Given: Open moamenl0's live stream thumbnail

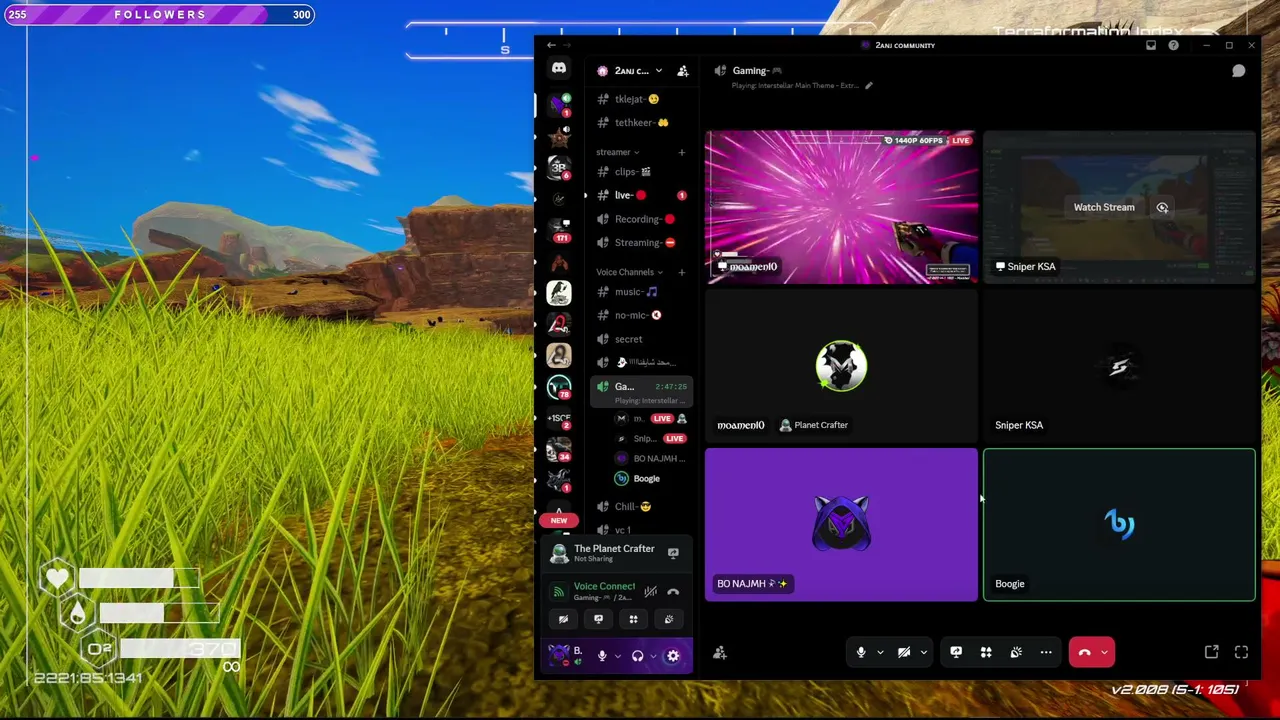Looking at the screenshot, I should coord(841,208).
